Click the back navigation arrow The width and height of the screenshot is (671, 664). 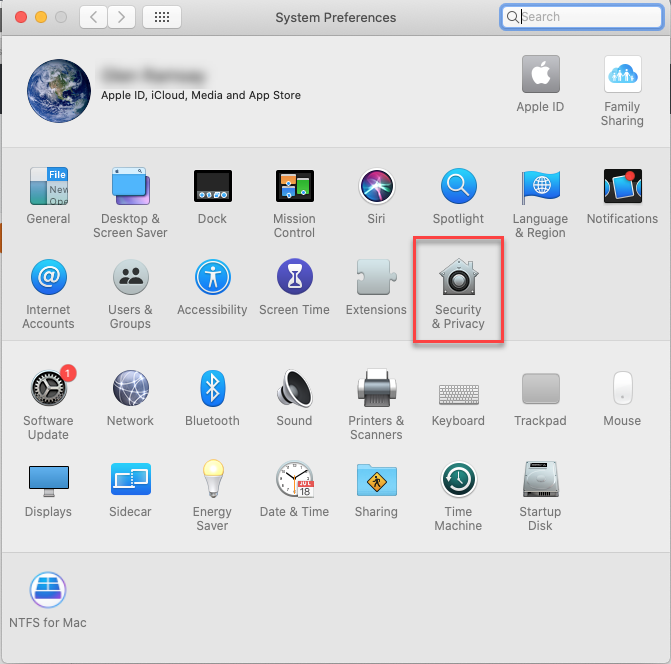[x=93, y=17]
